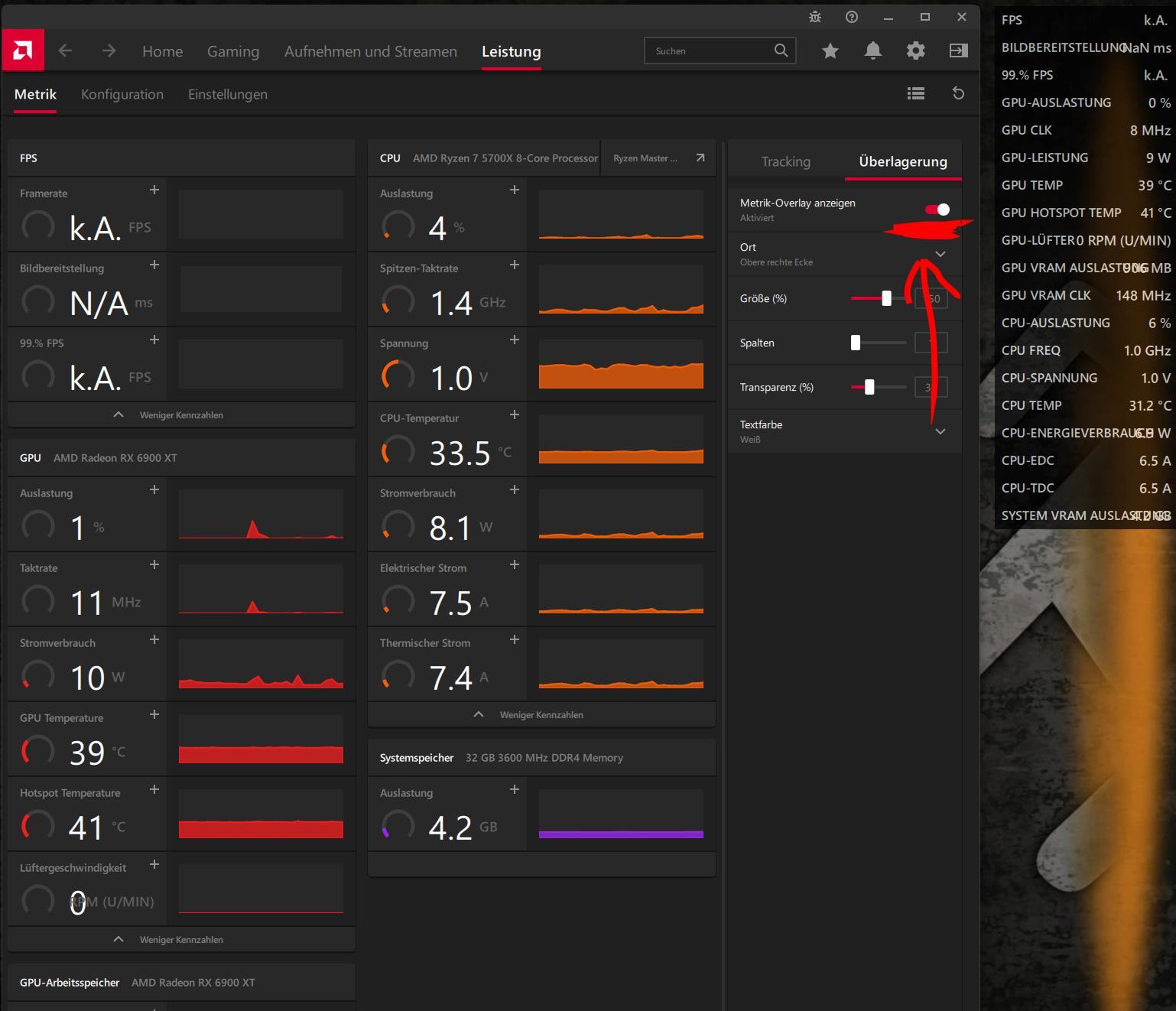The width and height of the screenshot is (1176, 1011).
Task: Open notifications bell icon
Action: point(872,51)
